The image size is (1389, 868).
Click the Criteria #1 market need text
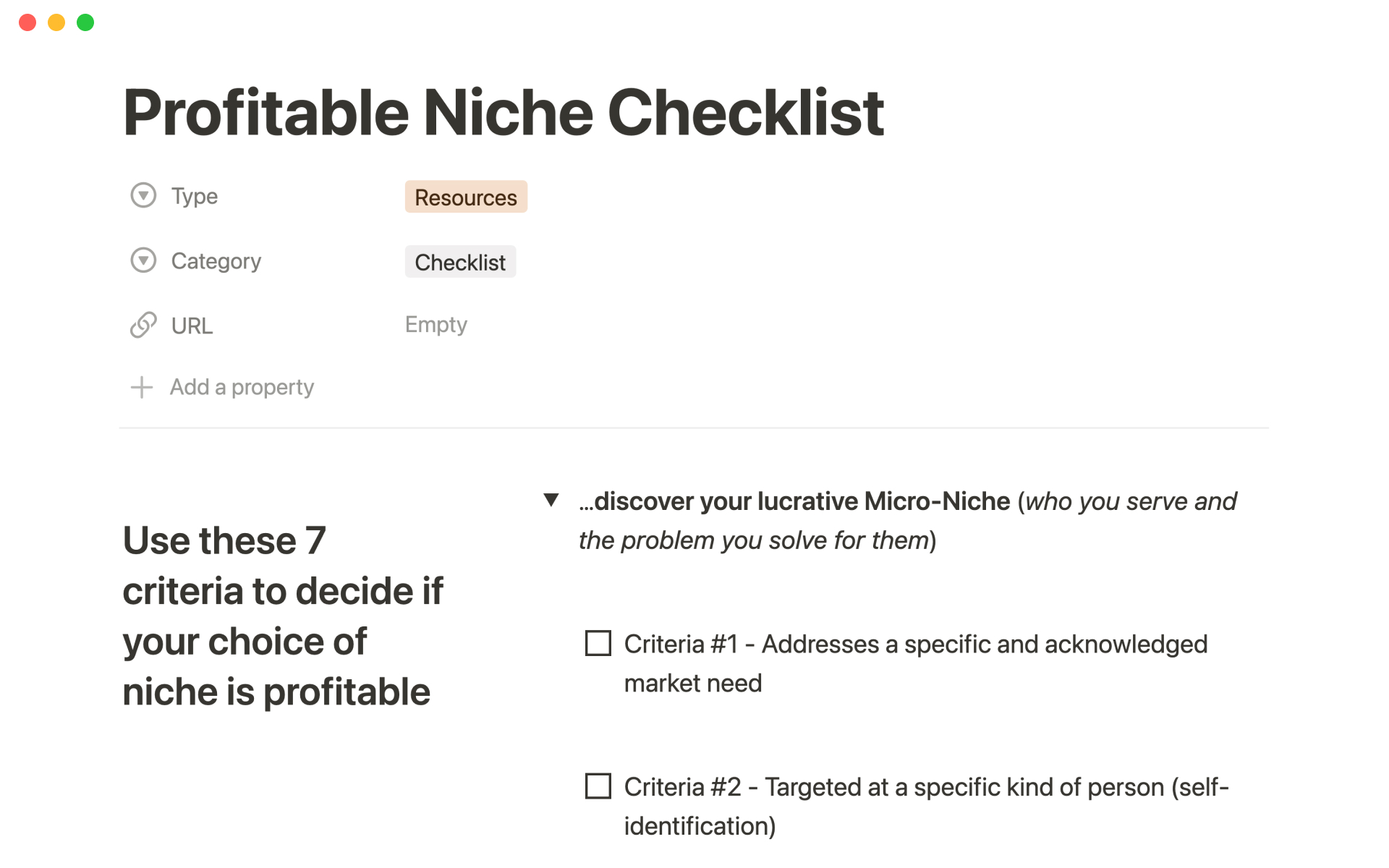tap(915, 663)
